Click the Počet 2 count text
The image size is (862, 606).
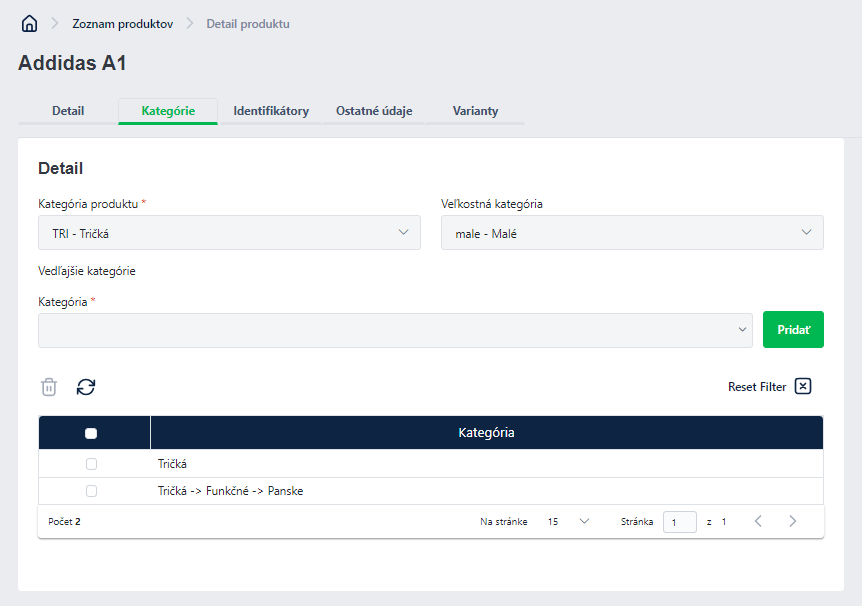[64, 521]
